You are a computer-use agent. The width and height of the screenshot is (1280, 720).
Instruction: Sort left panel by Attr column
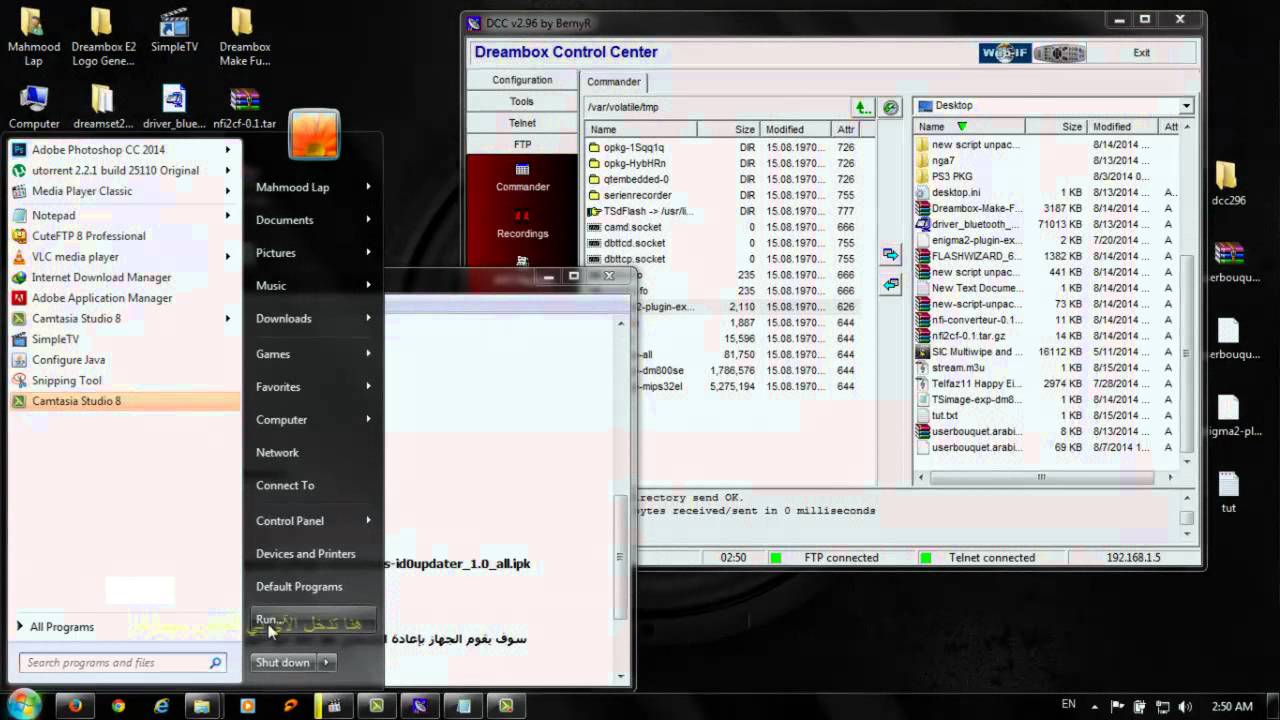click(x=845, y=129)
